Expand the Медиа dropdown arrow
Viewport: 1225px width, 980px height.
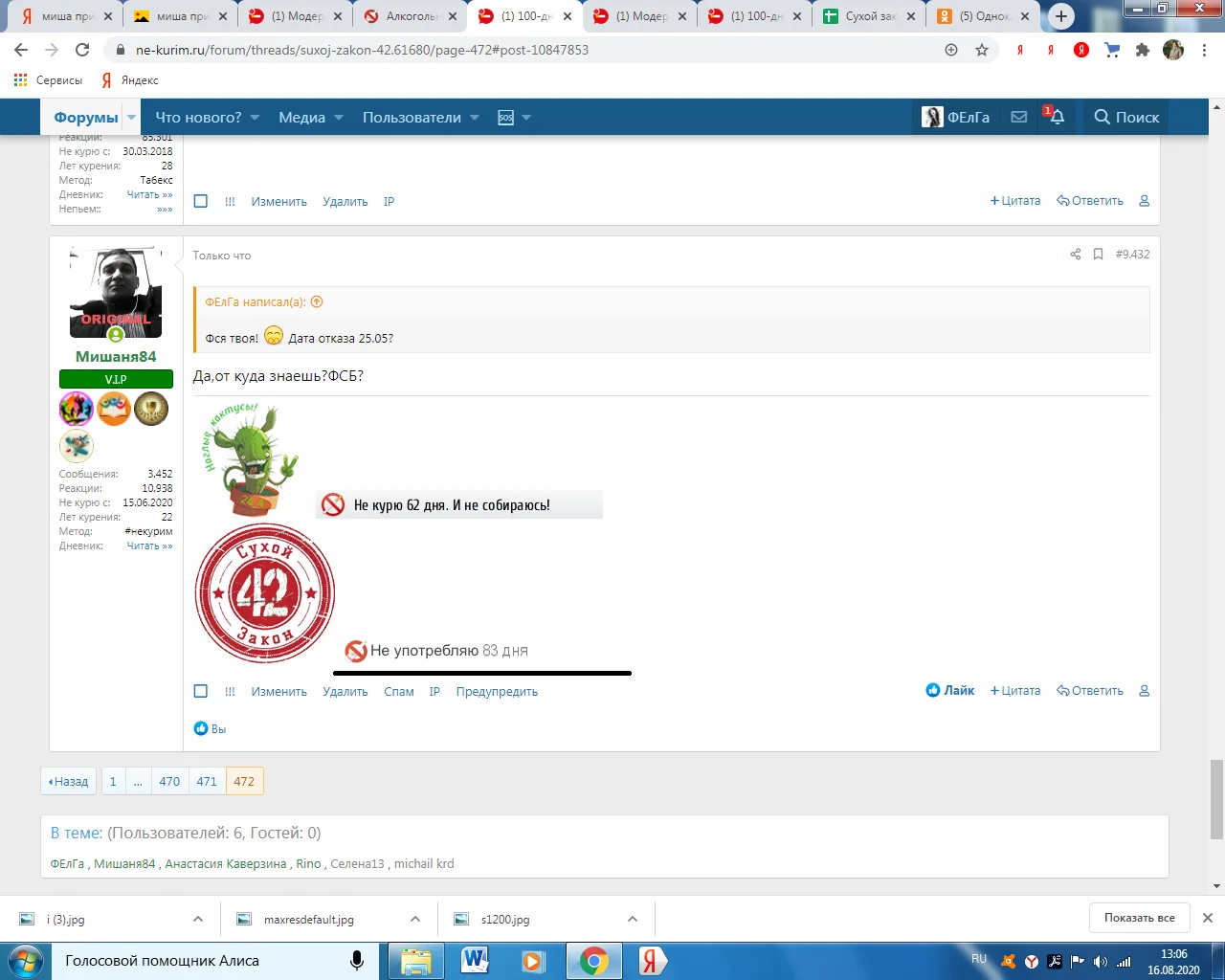click(339, 118)
